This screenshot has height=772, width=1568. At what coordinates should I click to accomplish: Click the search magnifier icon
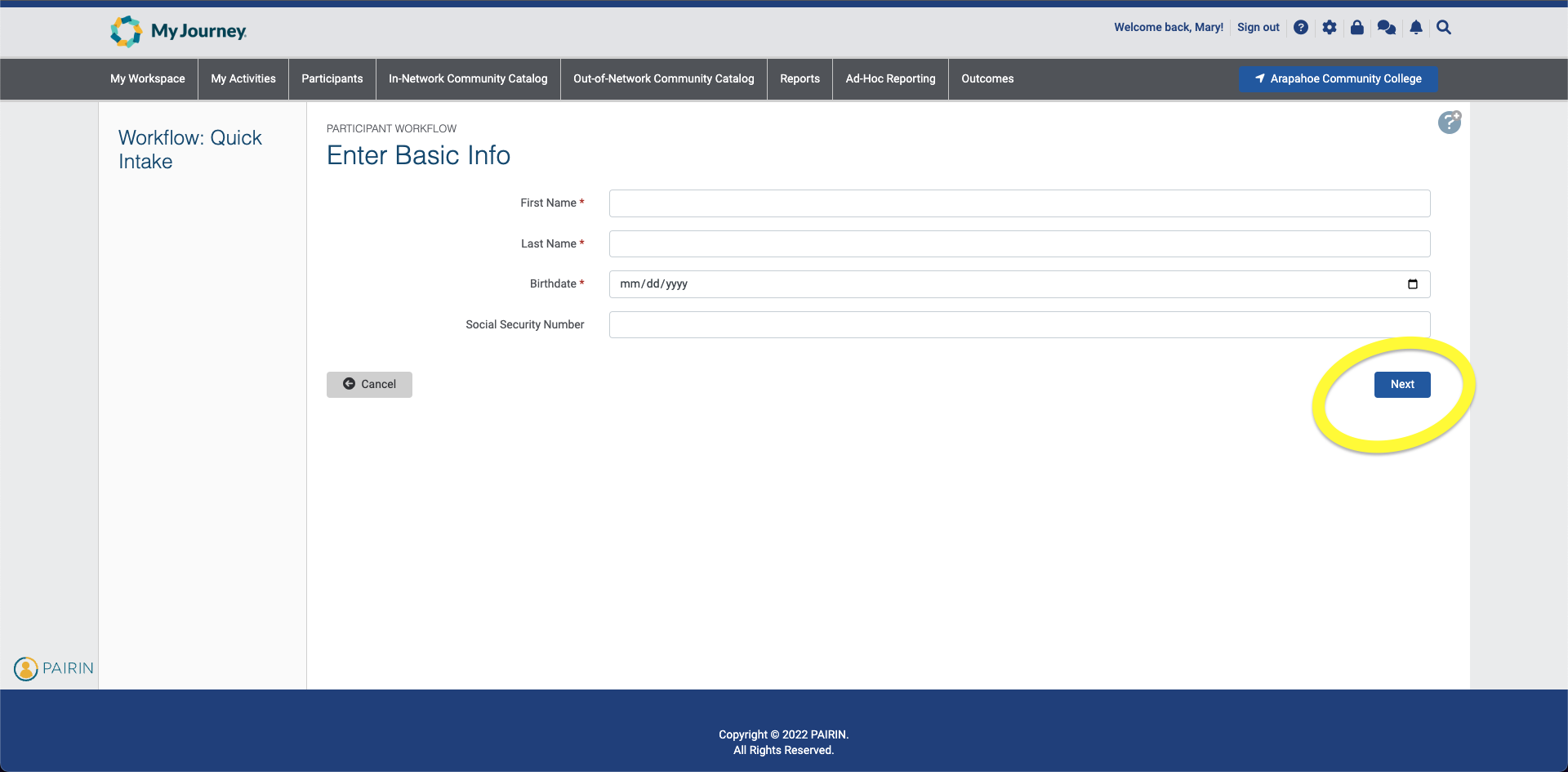1444,28
